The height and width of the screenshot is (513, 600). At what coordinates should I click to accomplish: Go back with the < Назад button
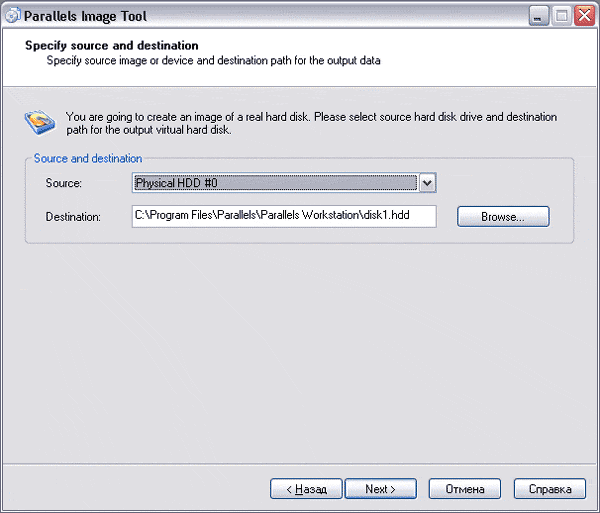point(306,489)
